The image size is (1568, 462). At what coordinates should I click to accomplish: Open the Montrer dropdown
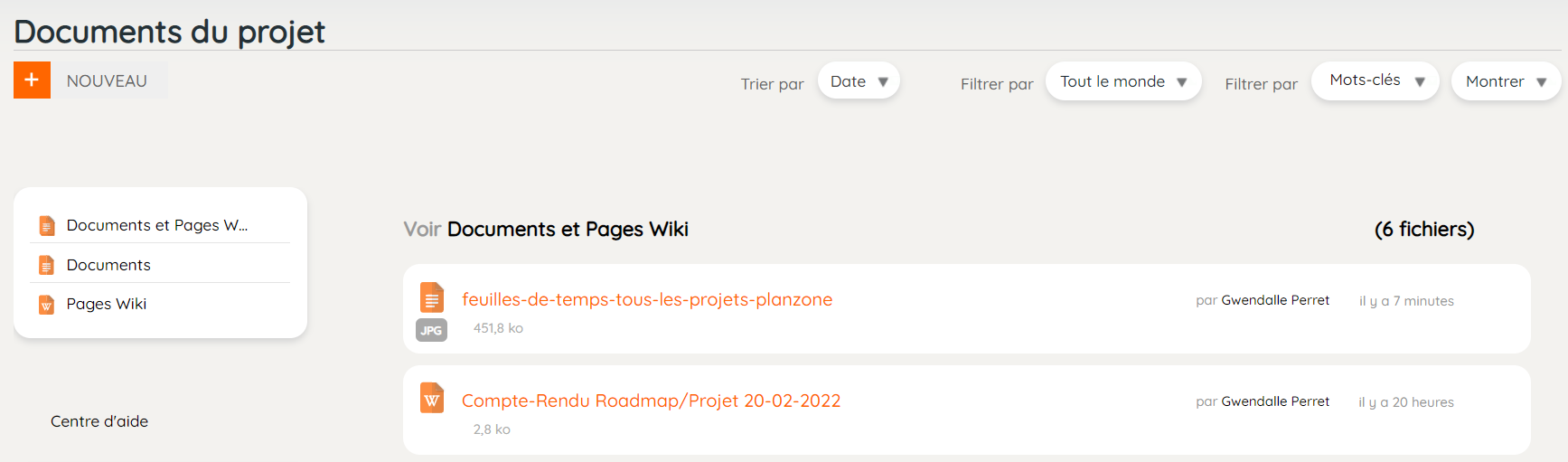pos(1506,81)
